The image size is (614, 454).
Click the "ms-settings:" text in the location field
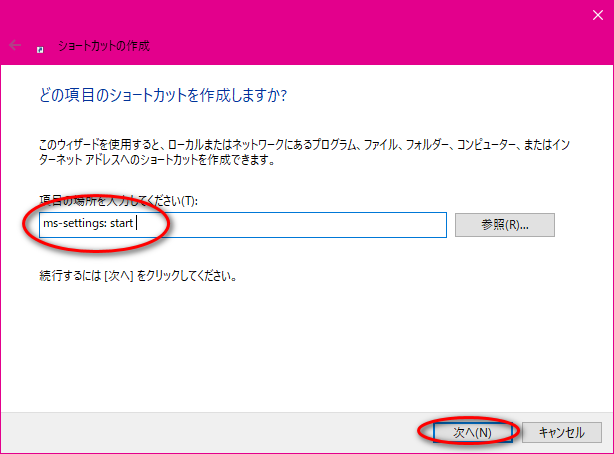72,224
